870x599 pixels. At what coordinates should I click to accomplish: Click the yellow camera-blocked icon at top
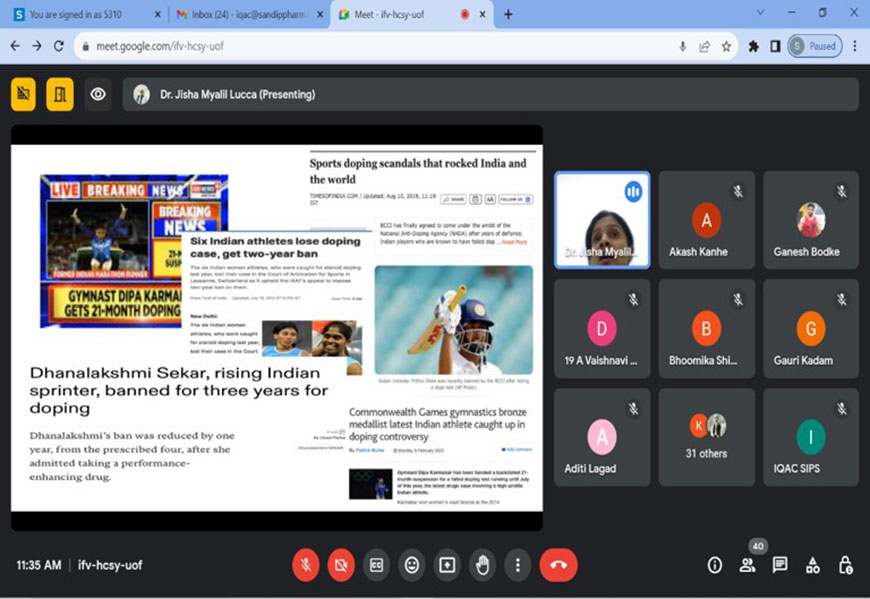point(23,94)
